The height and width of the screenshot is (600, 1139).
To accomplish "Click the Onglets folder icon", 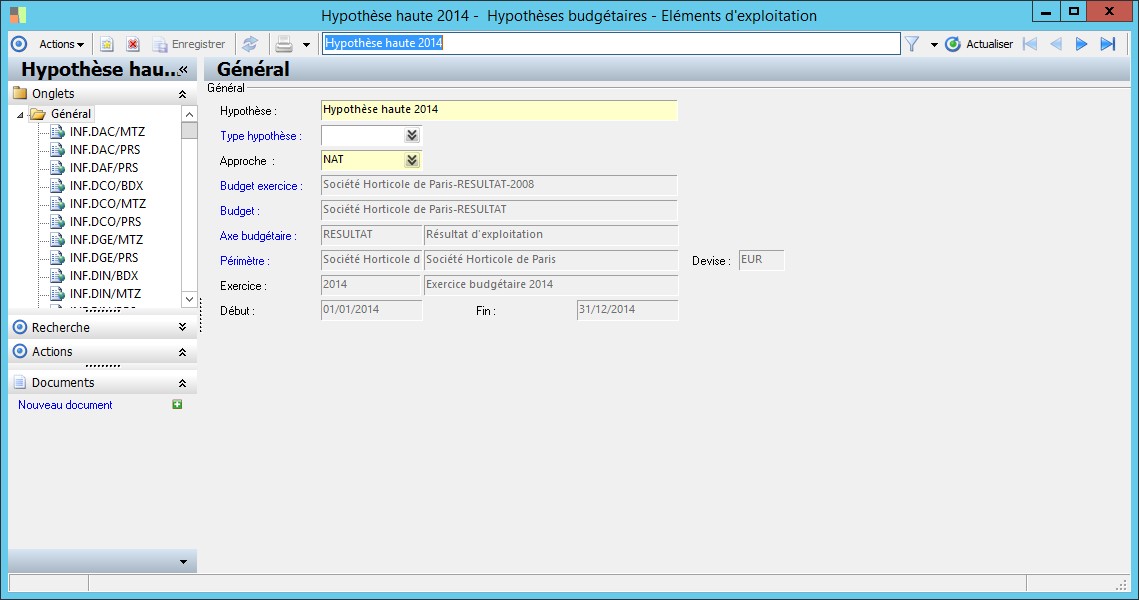I will click(20, 93).
